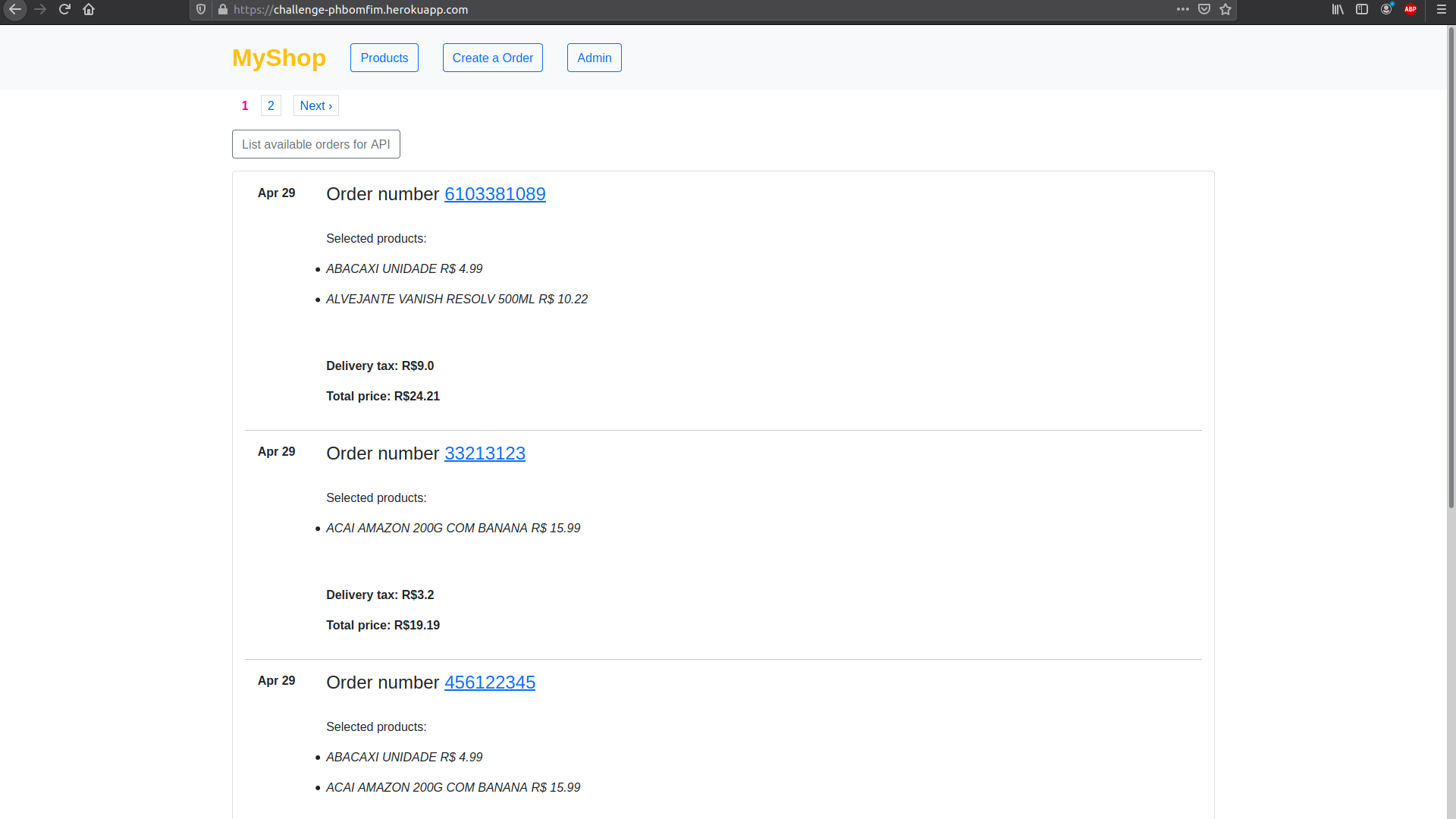Open order number 6103381089
Image resolution: width=1456 pixels, height=819 pixels.
[494, 194]
